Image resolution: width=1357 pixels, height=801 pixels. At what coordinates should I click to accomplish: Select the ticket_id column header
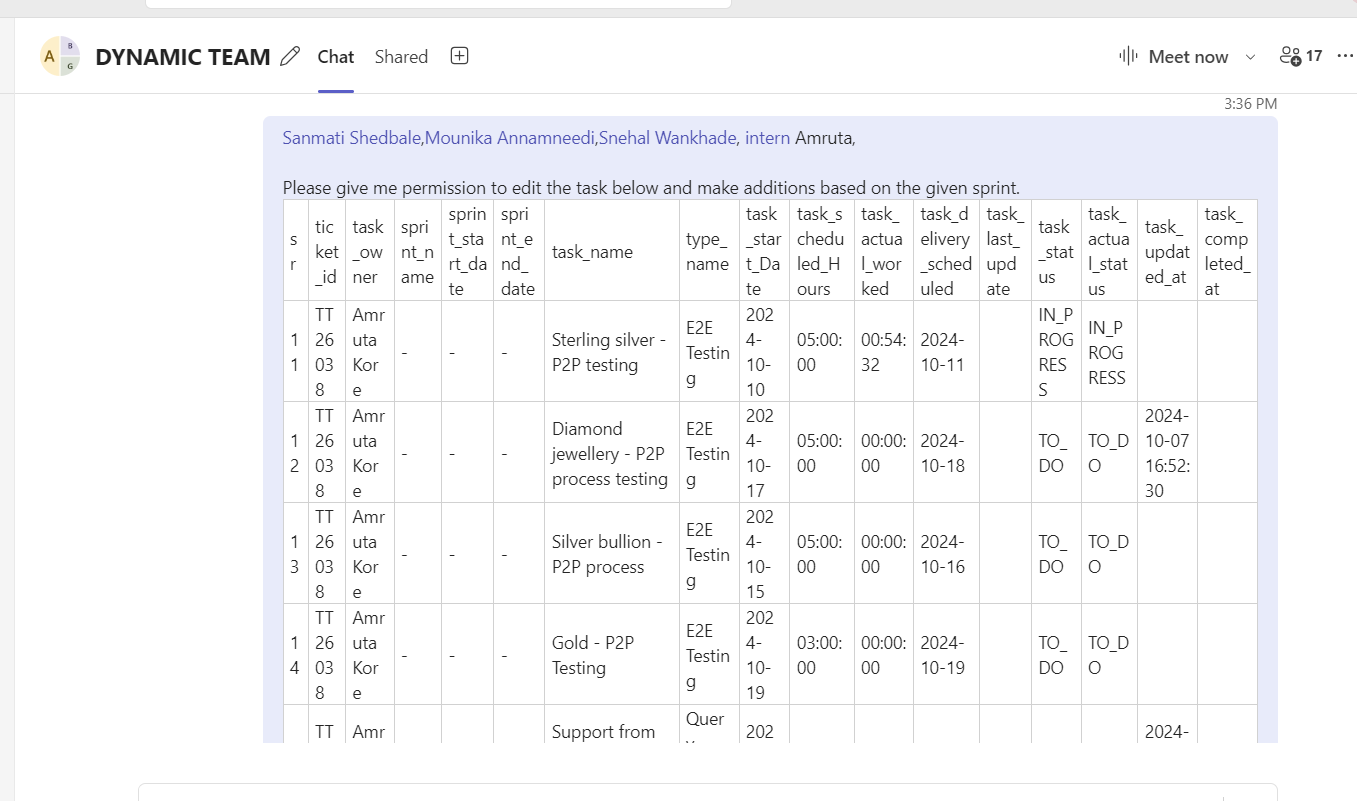[x=326, y=252]
